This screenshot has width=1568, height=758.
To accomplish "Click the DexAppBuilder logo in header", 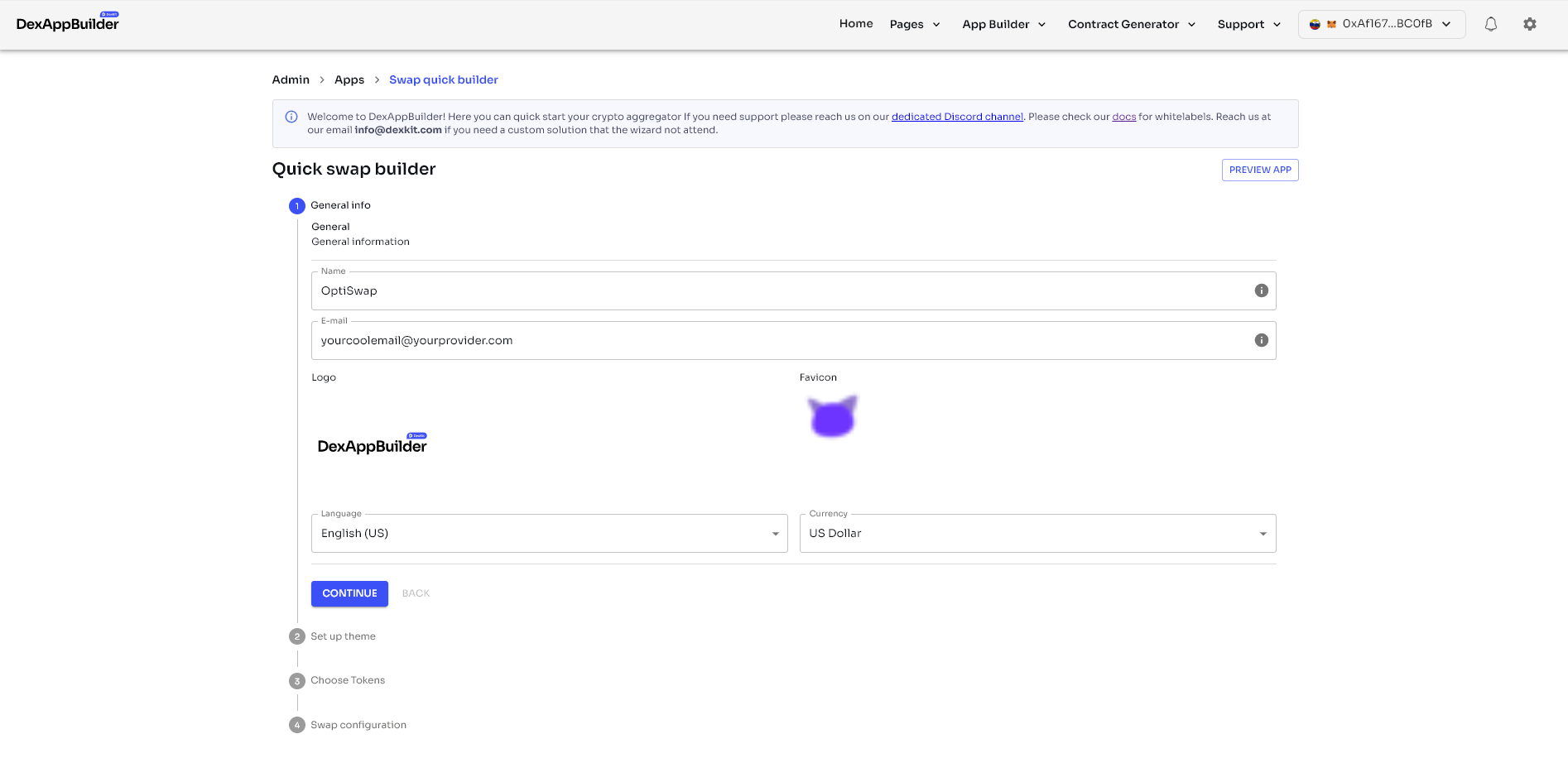I will click(68, 23).
